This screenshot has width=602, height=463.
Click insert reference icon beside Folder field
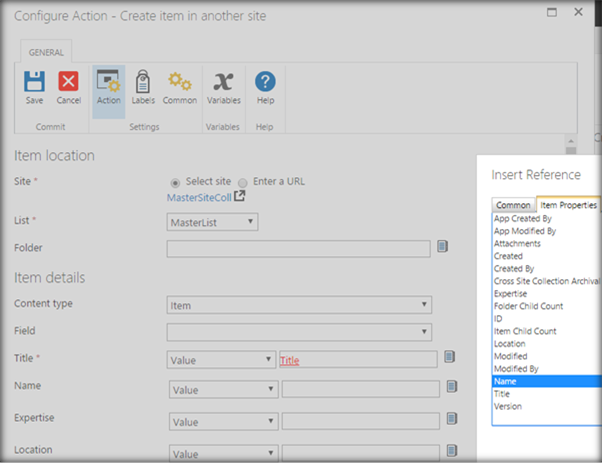pyautogui.click(x=442, y=247)
